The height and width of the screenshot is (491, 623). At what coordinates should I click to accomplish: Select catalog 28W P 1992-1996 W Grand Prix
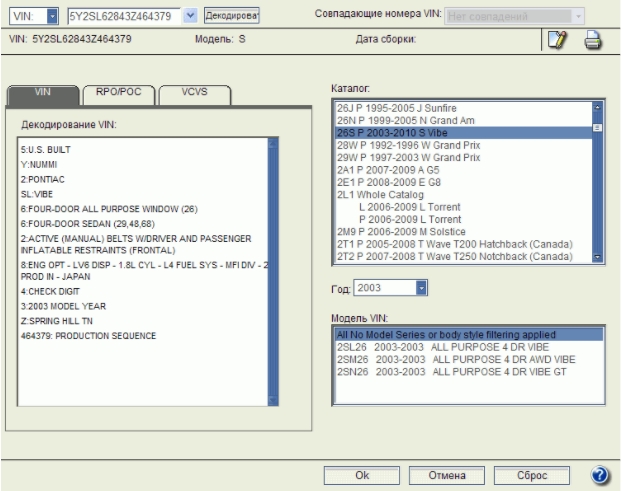tap(464, 145)
